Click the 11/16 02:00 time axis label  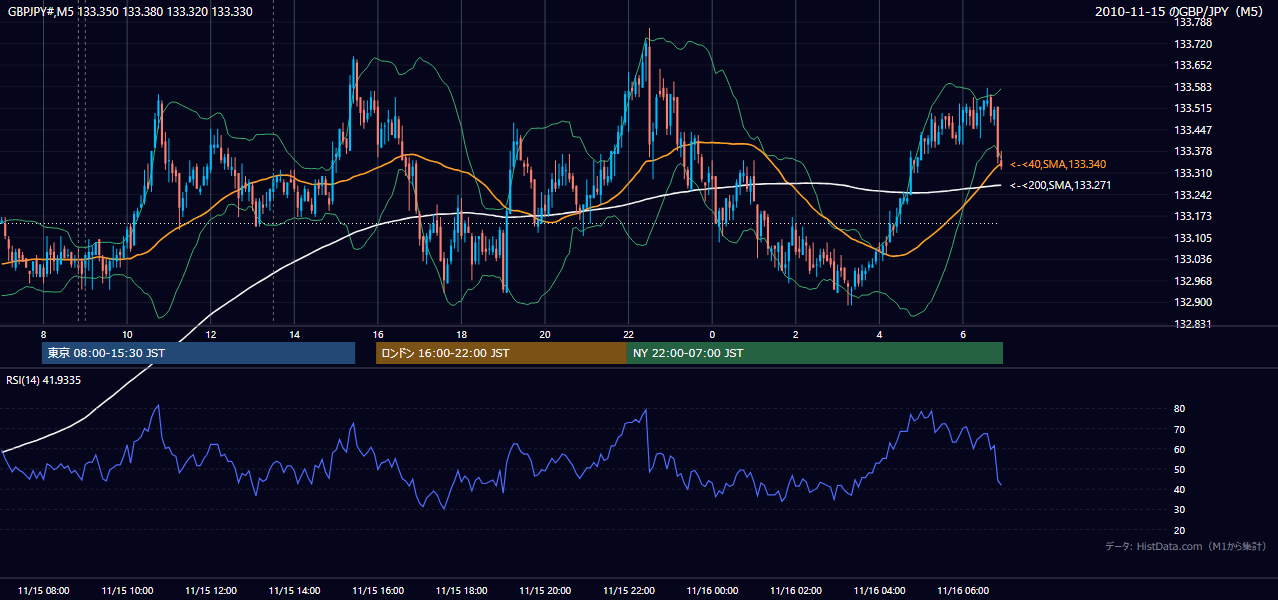click(796, 591)
